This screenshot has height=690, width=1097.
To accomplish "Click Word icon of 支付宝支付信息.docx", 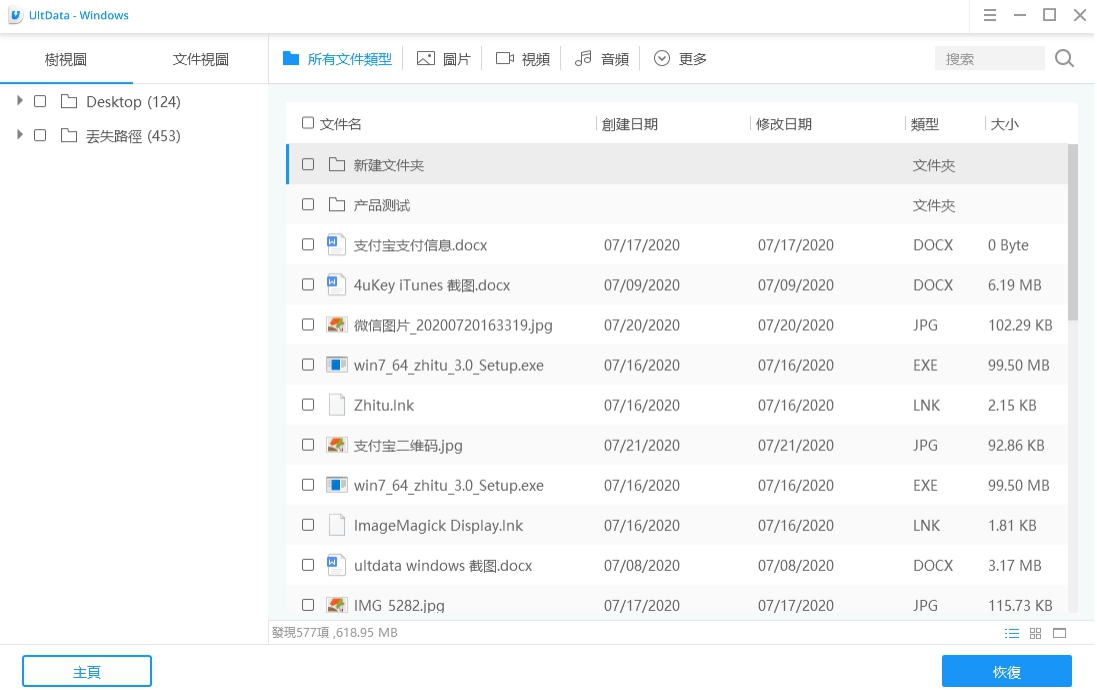I will point(337,244).
